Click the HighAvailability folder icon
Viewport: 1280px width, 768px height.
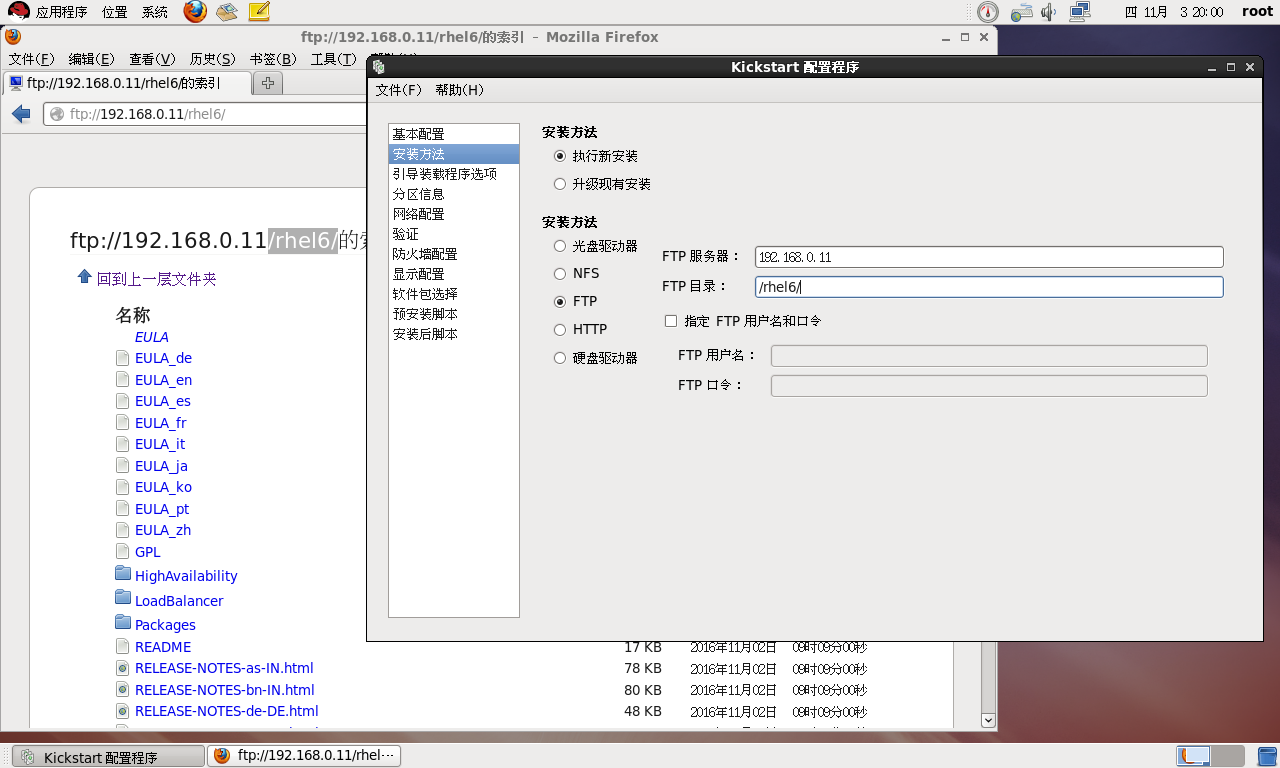tap(123, 574)
